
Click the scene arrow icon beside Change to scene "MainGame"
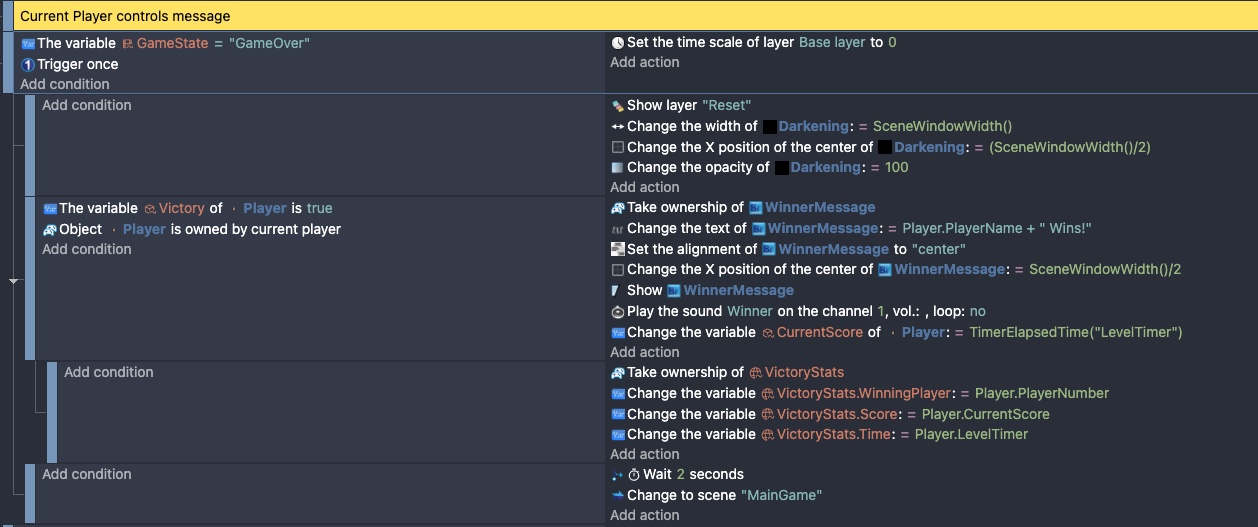(x=618, y=496)
